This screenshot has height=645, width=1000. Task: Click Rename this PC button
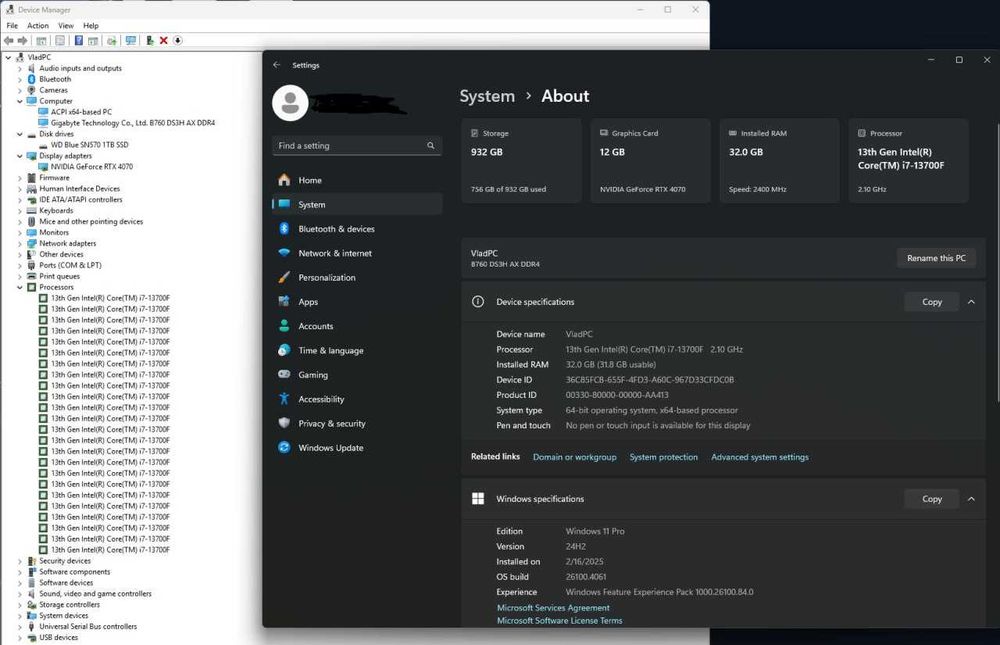[x=936, y=258]
